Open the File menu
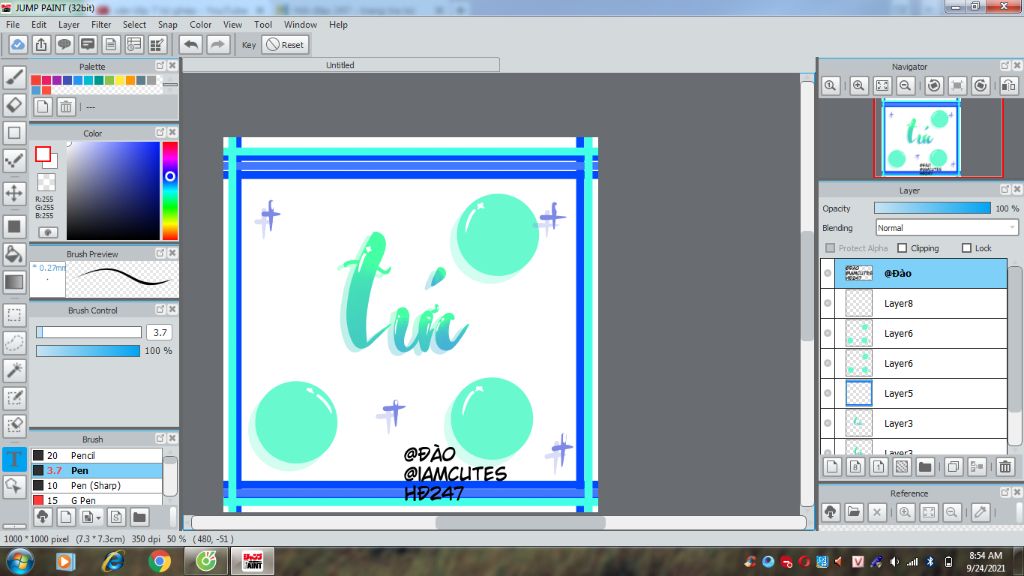This screenshot has height=576, width=1024. click(12, 25)
